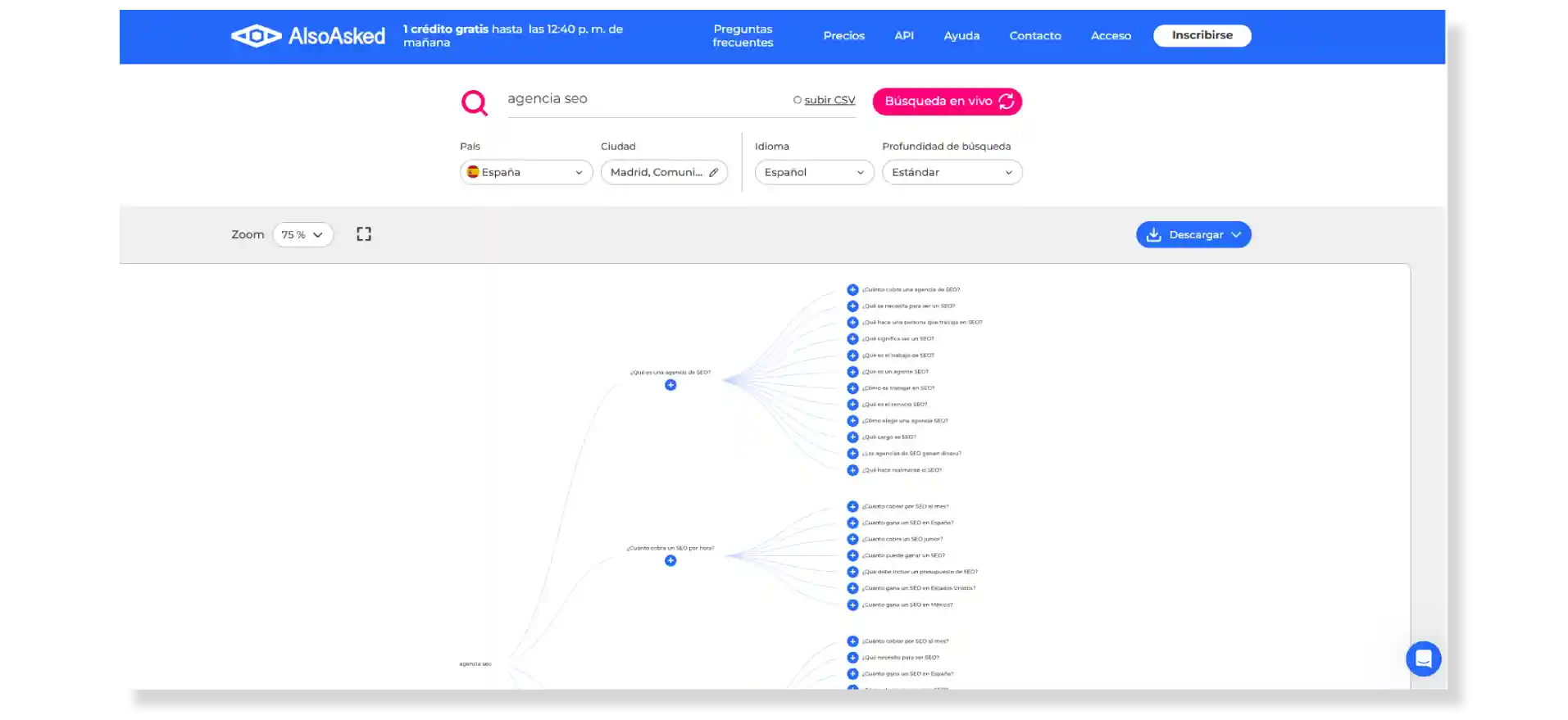Go to the API menu item
Screen dimensions: 1568x720
click(x=904, y=36)
